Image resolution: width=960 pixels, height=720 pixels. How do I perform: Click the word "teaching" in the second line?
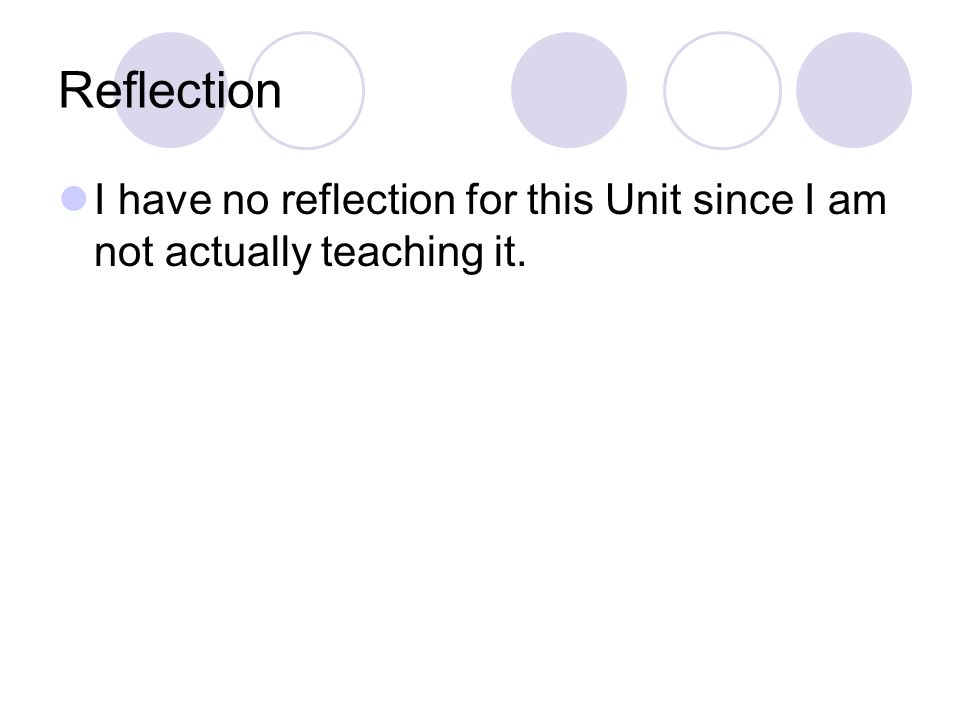pos(402,252)
